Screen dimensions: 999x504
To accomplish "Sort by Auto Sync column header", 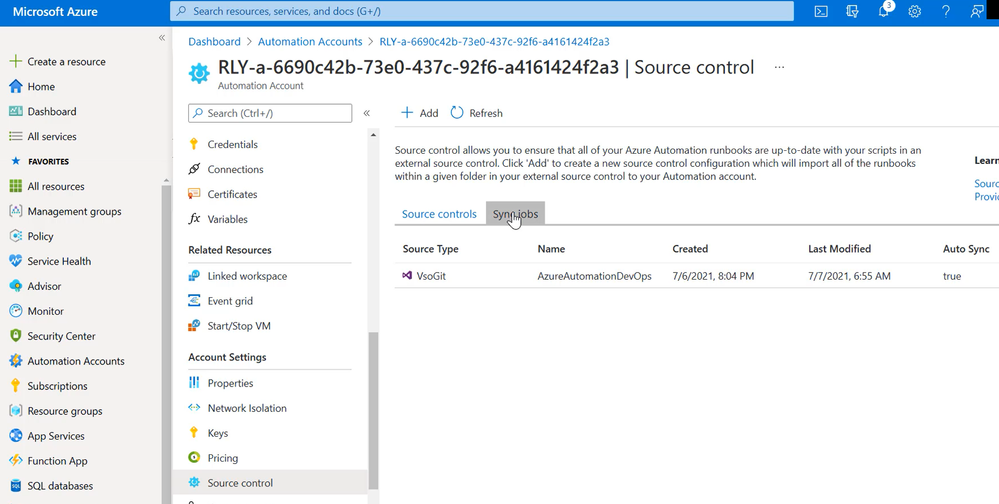I will (966, 248).
